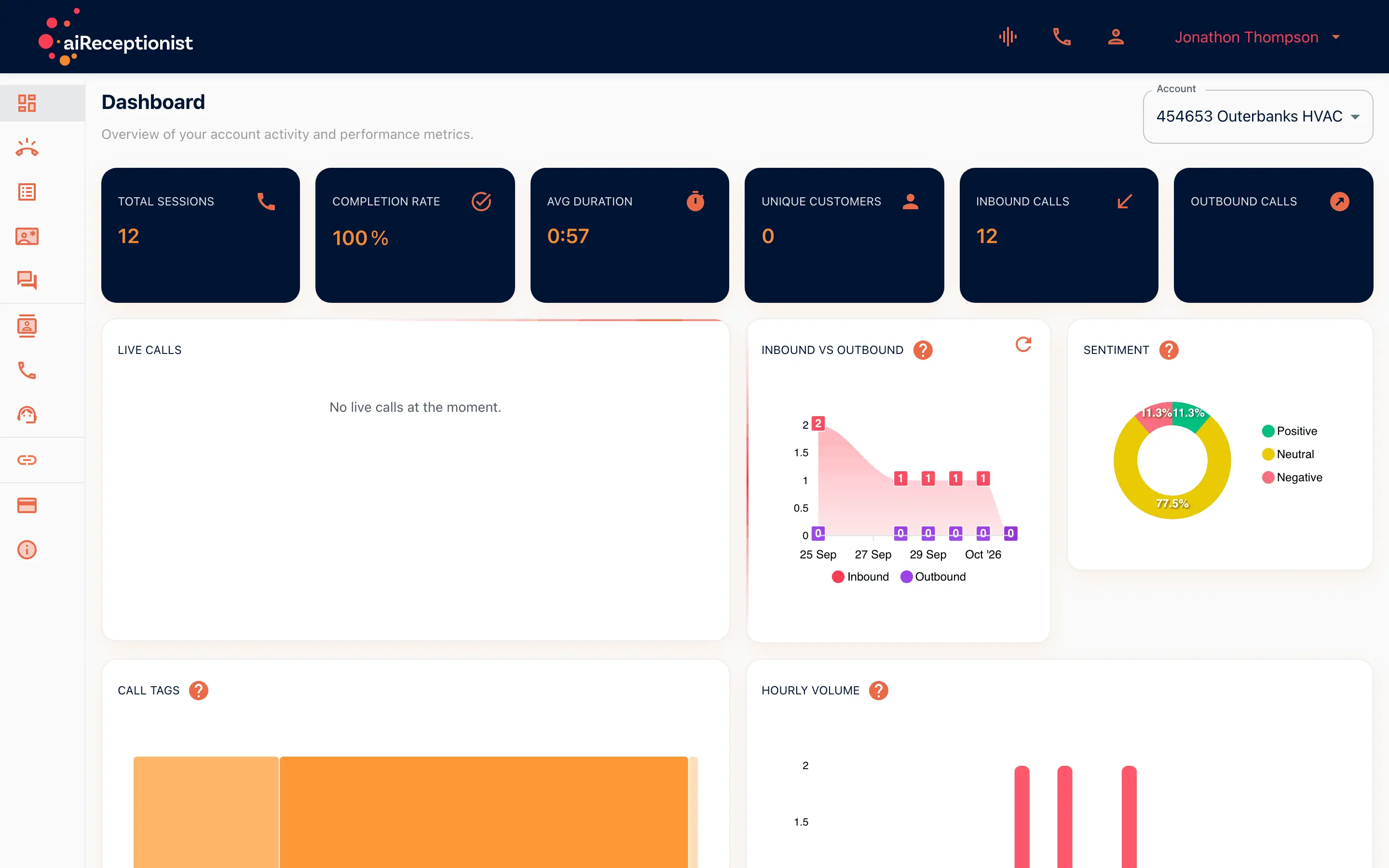The height and width of the screenshot is (868, 1389).
Task: Open the chat messages sidebar icon
Action: click(27, 280)
